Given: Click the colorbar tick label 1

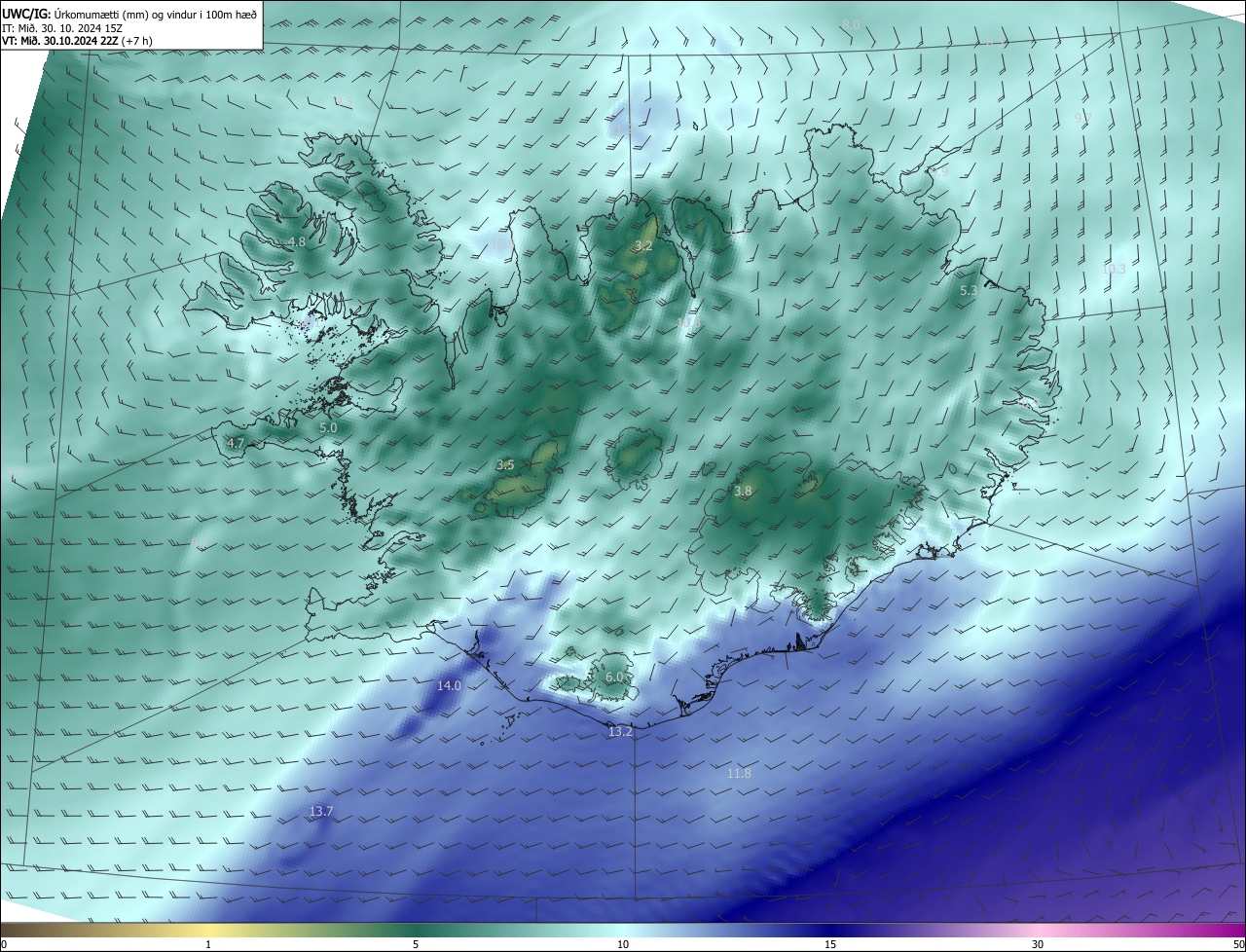Looking at the screenshot, I should point(208,944).
